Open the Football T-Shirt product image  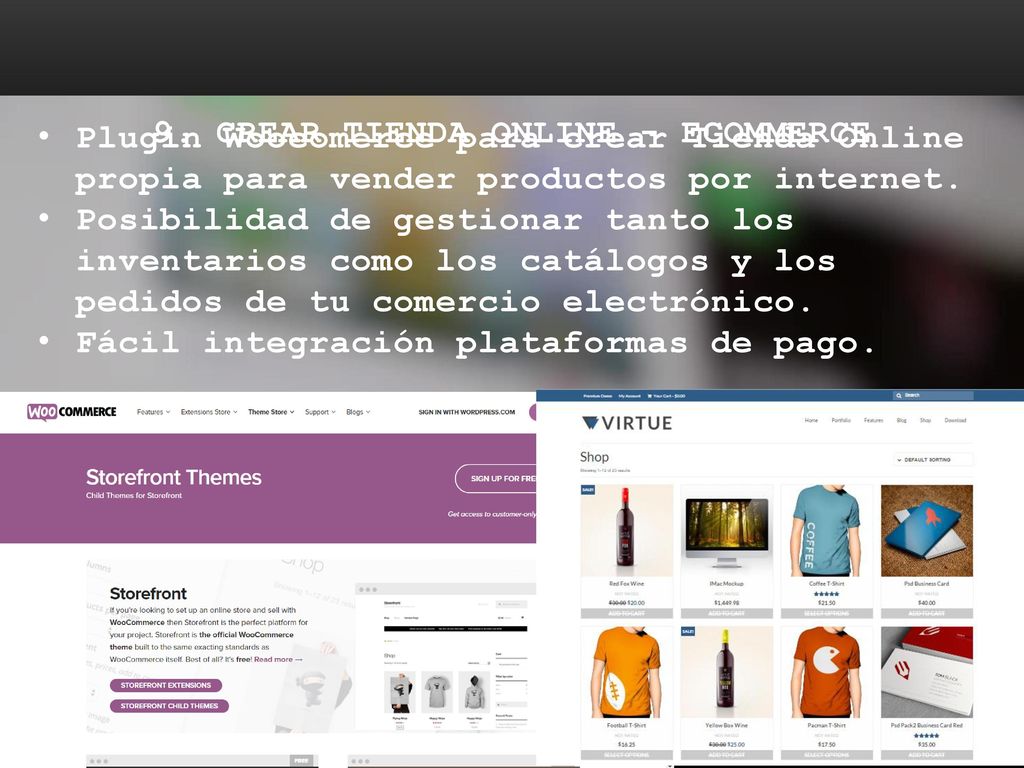(626, 673)
